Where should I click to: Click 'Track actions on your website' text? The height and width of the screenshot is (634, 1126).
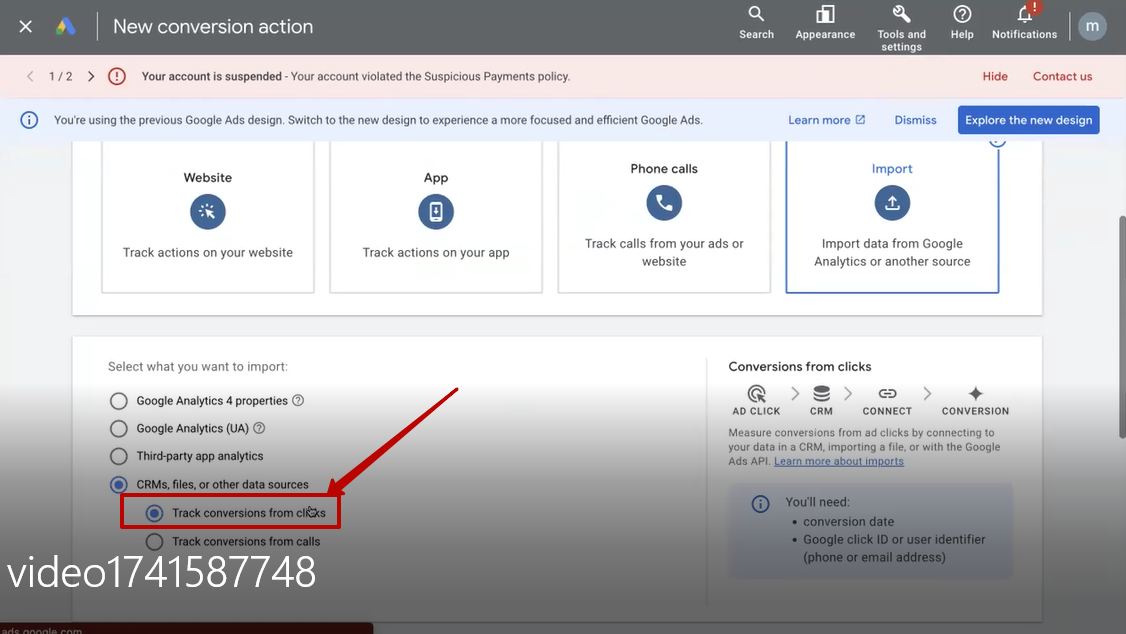click(208, 252)
